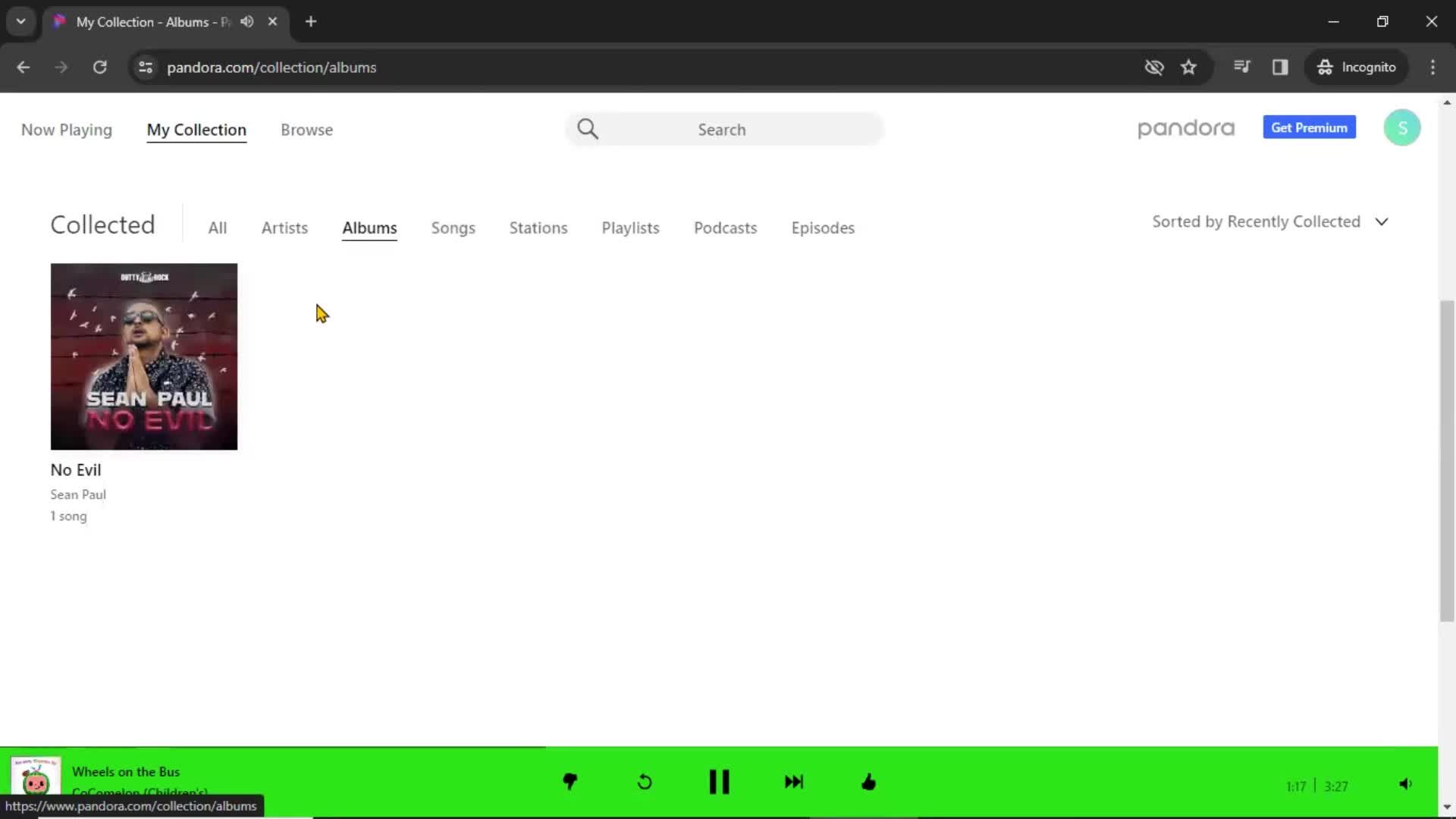Click the Pandora logo icon
1456x819 pixels.
pos(1186,128)
